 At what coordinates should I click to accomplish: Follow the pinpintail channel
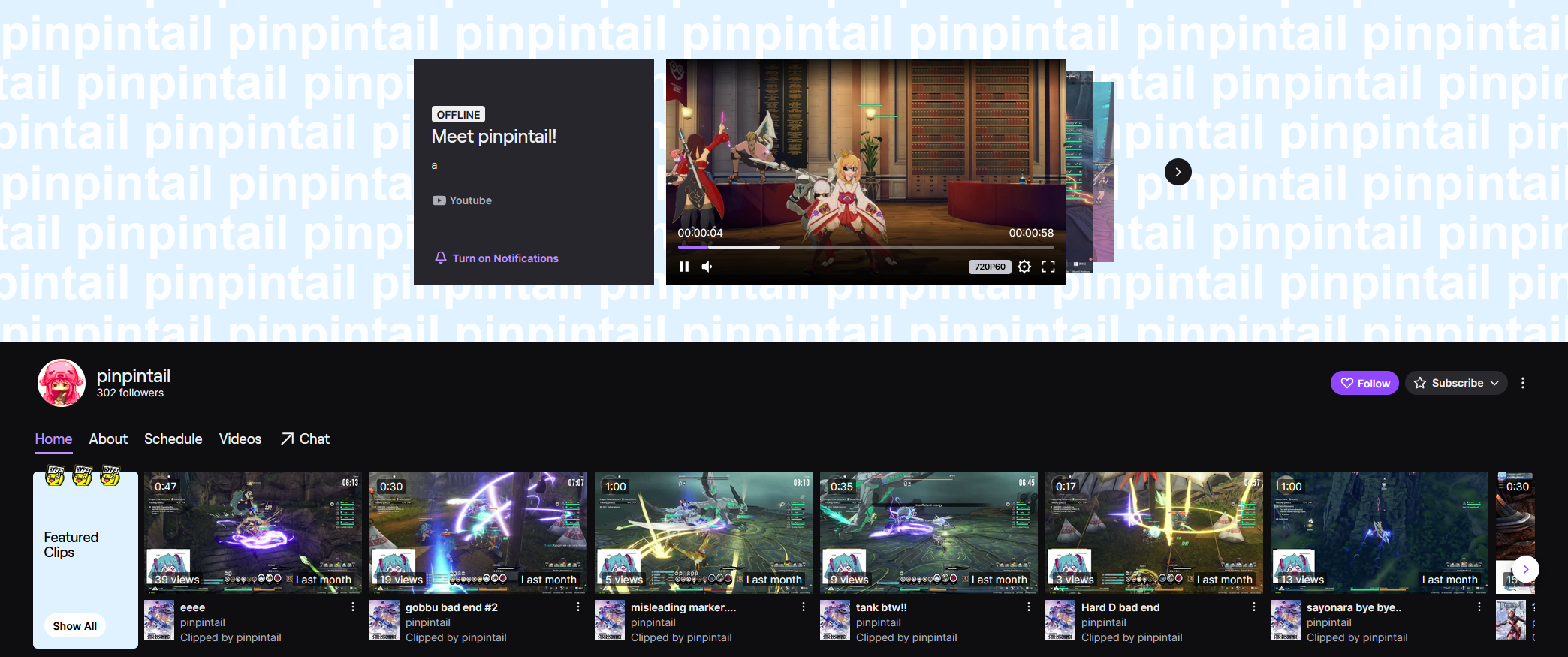(1364, 383)
